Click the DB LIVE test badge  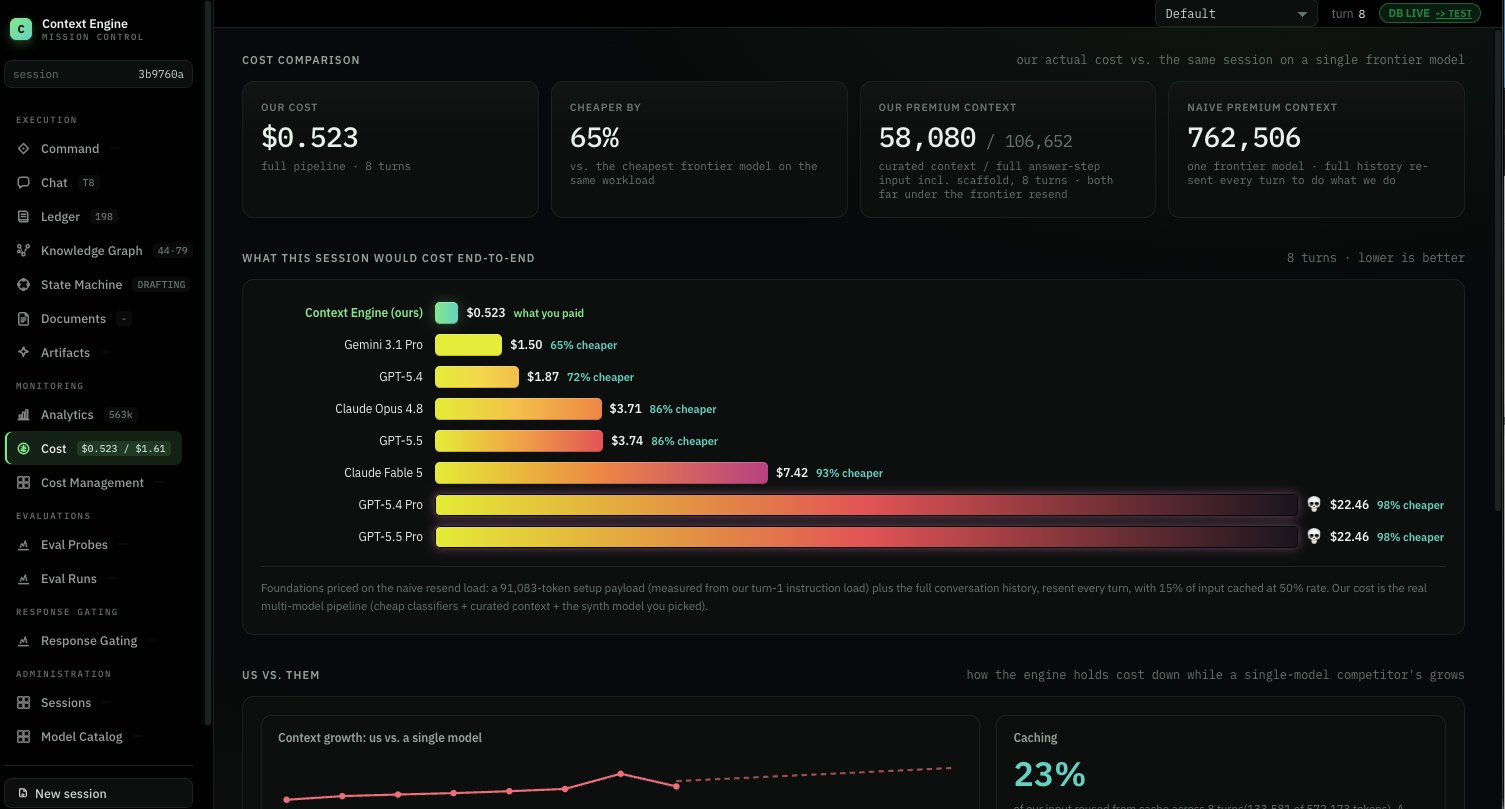coord(1429,14)
